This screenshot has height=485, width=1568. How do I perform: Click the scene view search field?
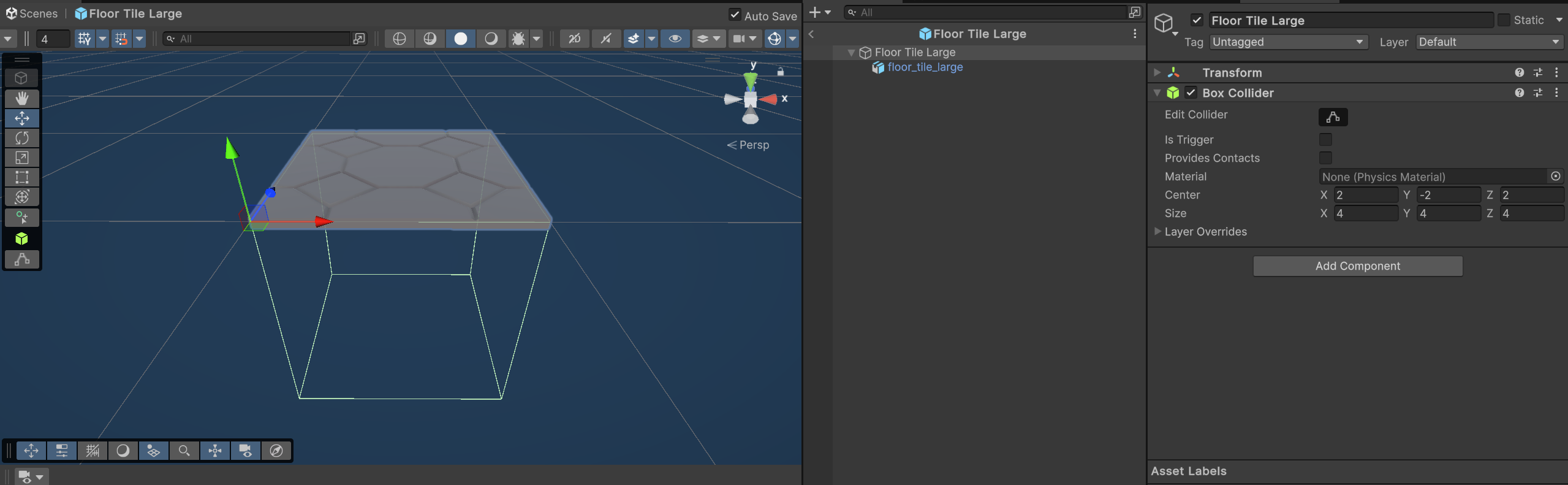(257, 39)
